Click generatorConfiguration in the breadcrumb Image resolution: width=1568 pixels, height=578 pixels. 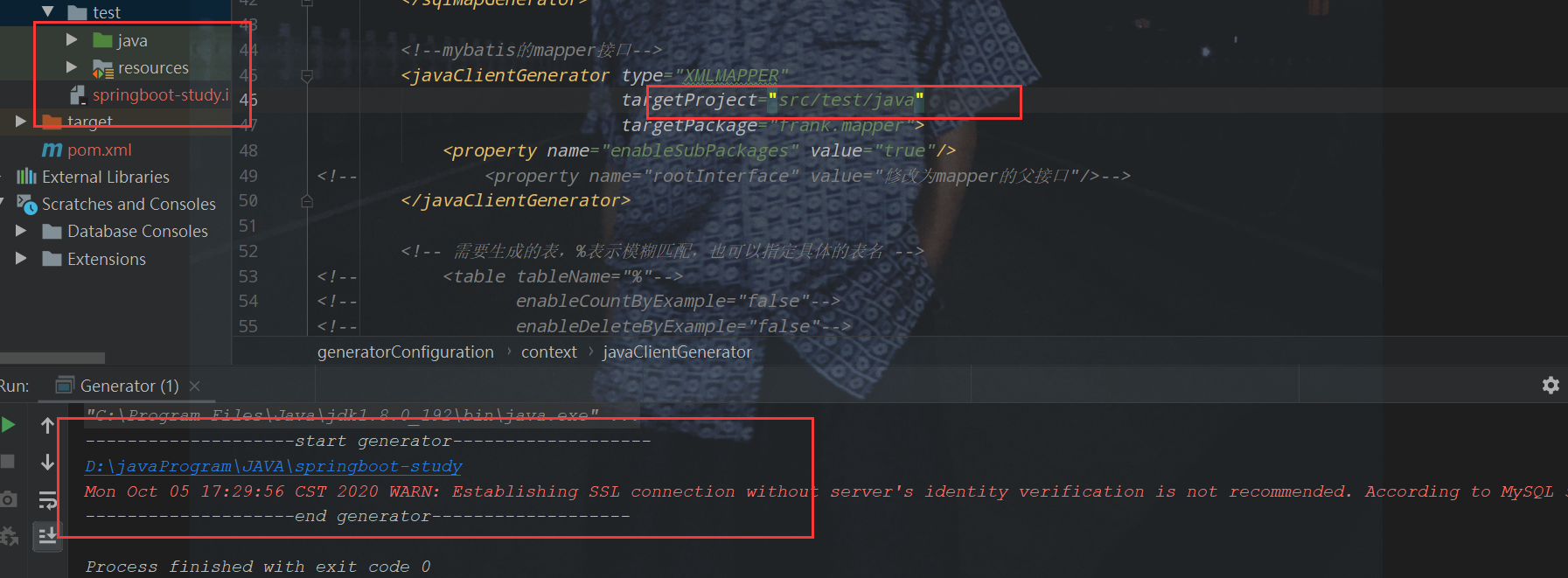point(405,352)
